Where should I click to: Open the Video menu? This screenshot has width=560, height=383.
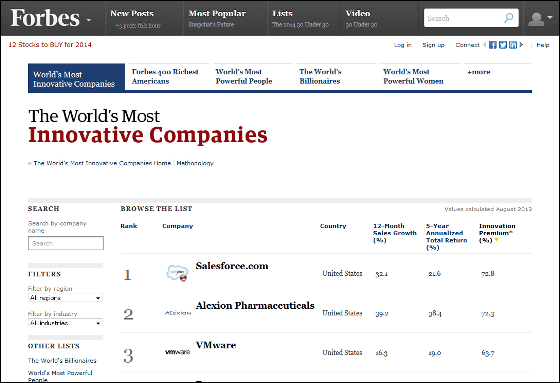click(358, 14)
